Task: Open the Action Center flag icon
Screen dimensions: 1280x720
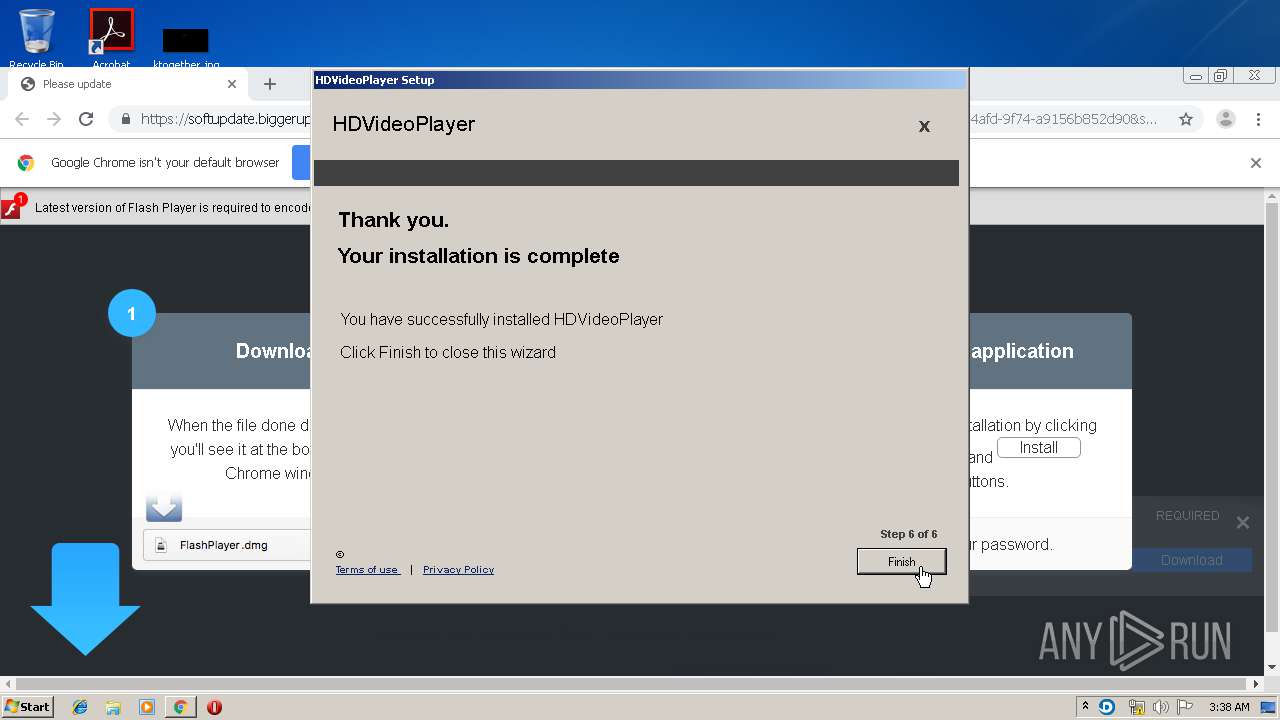Action: tap(1184, 707)
